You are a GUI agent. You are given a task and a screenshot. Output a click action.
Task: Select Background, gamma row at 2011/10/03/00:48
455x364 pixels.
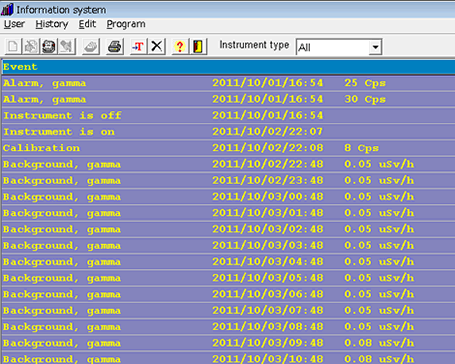228,197
